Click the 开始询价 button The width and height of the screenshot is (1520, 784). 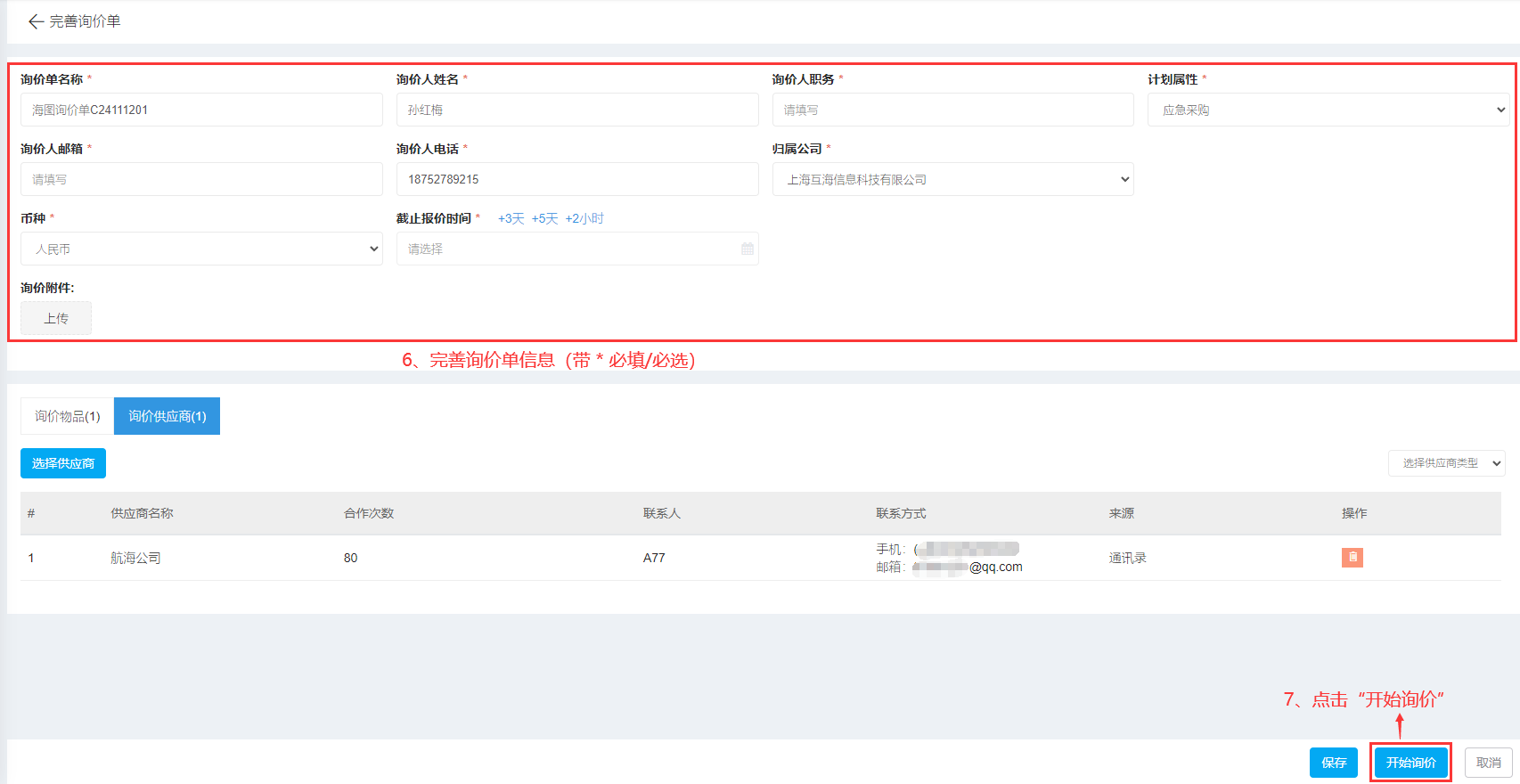point(1410,763)
